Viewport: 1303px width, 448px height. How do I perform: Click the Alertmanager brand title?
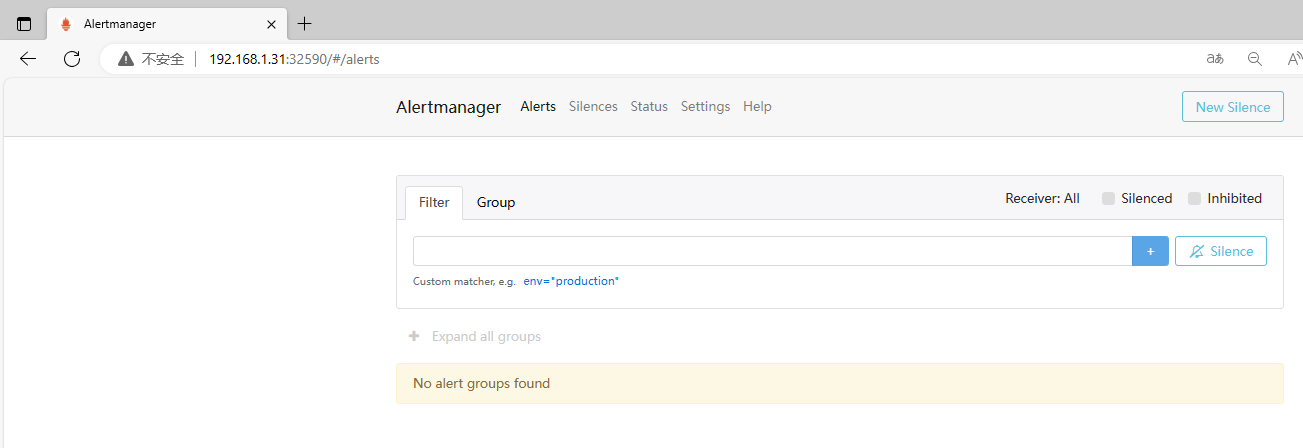tap(448, 107)
